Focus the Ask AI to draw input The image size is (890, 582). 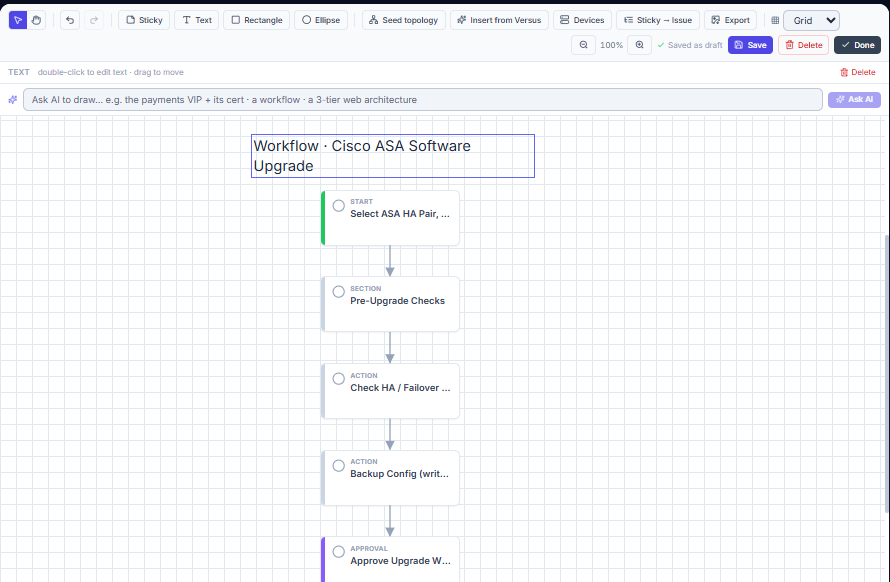(423, 99)
